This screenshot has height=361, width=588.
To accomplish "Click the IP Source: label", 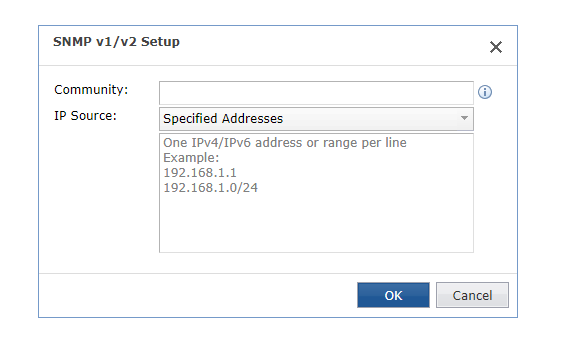I will (86, 116).
